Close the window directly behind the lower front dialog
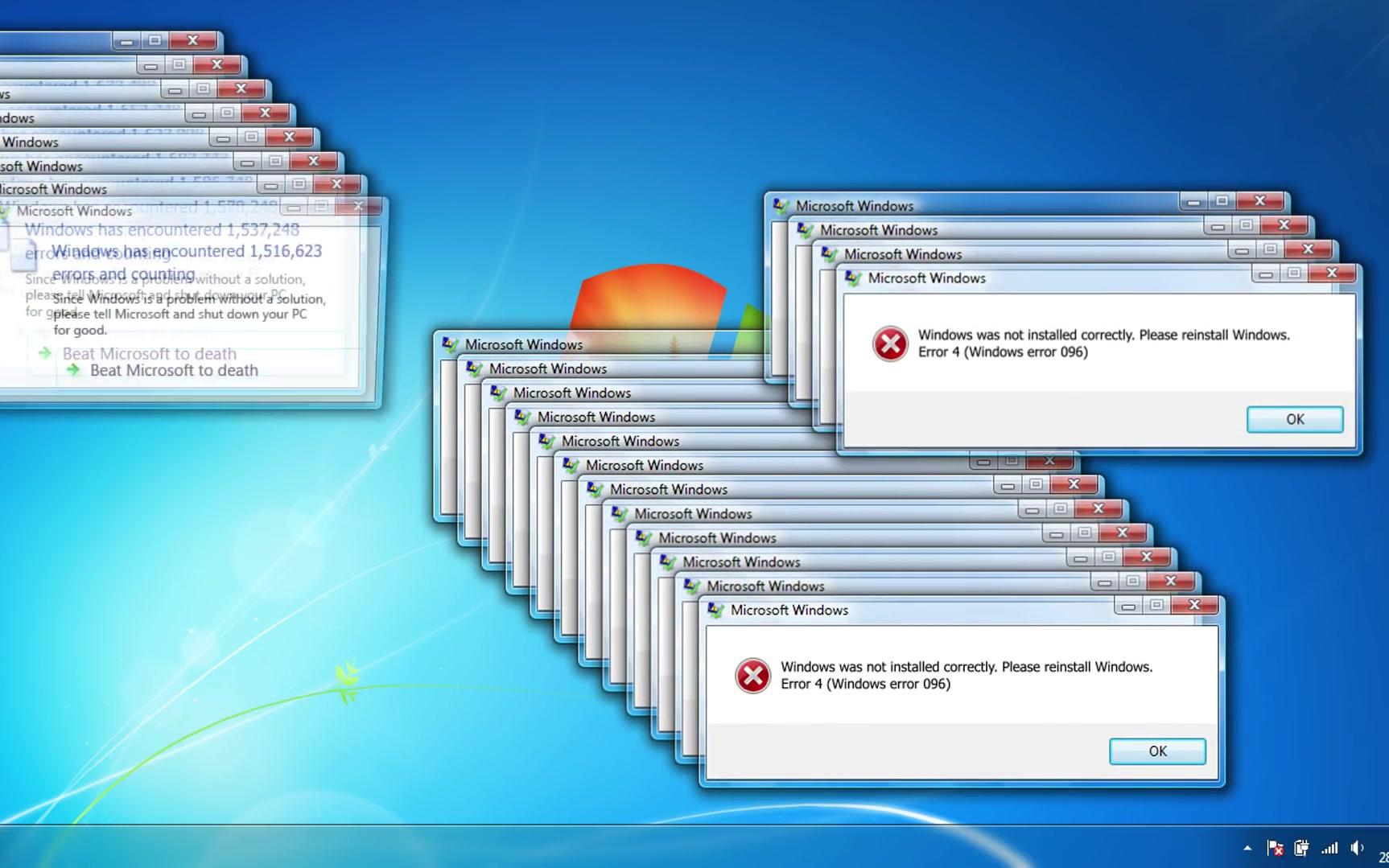The image size is (1389, 868). (x=1170, y=581)
